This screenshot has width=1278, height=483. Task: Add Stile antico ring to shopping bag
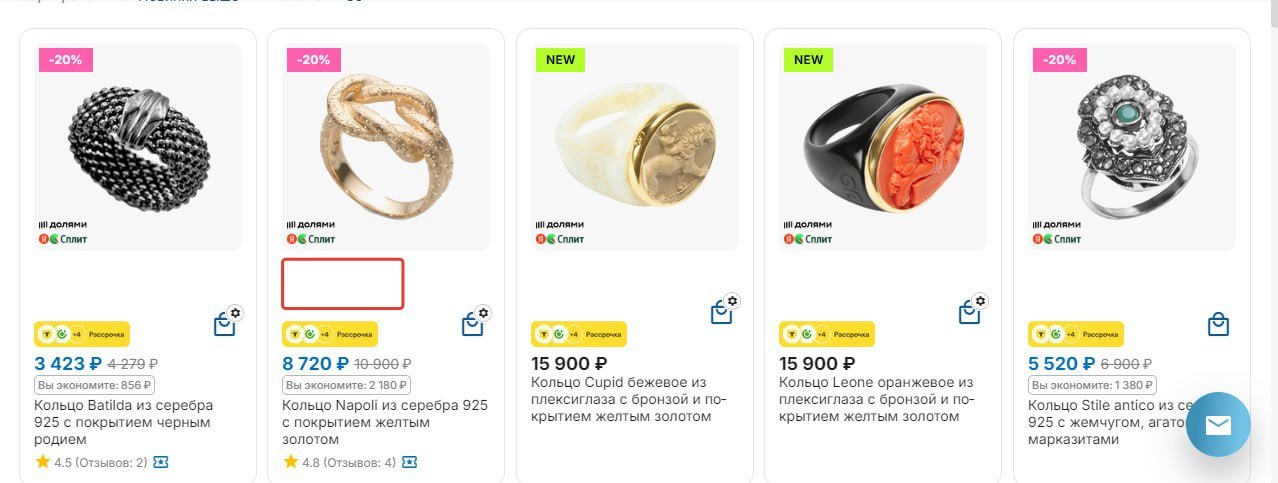tap(1217, 325)
